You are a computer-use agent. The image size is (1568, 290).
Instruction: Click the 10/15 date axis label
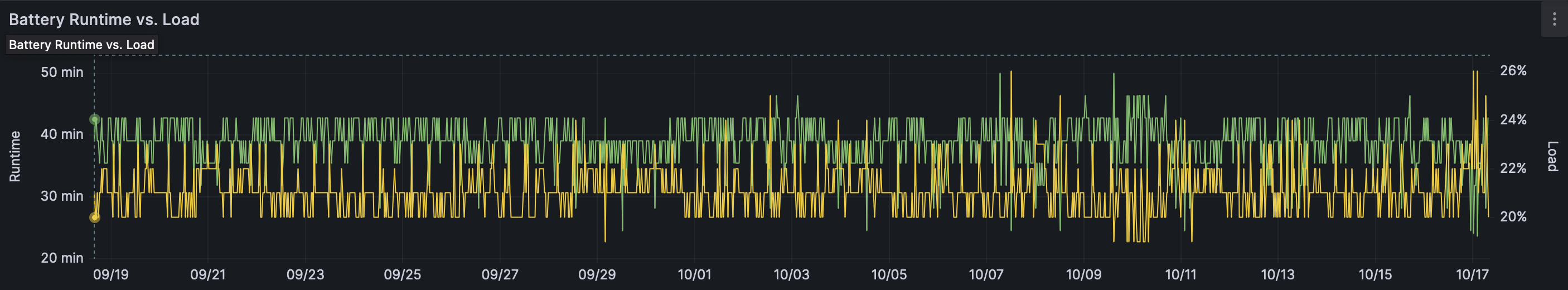coord(1375,275)
